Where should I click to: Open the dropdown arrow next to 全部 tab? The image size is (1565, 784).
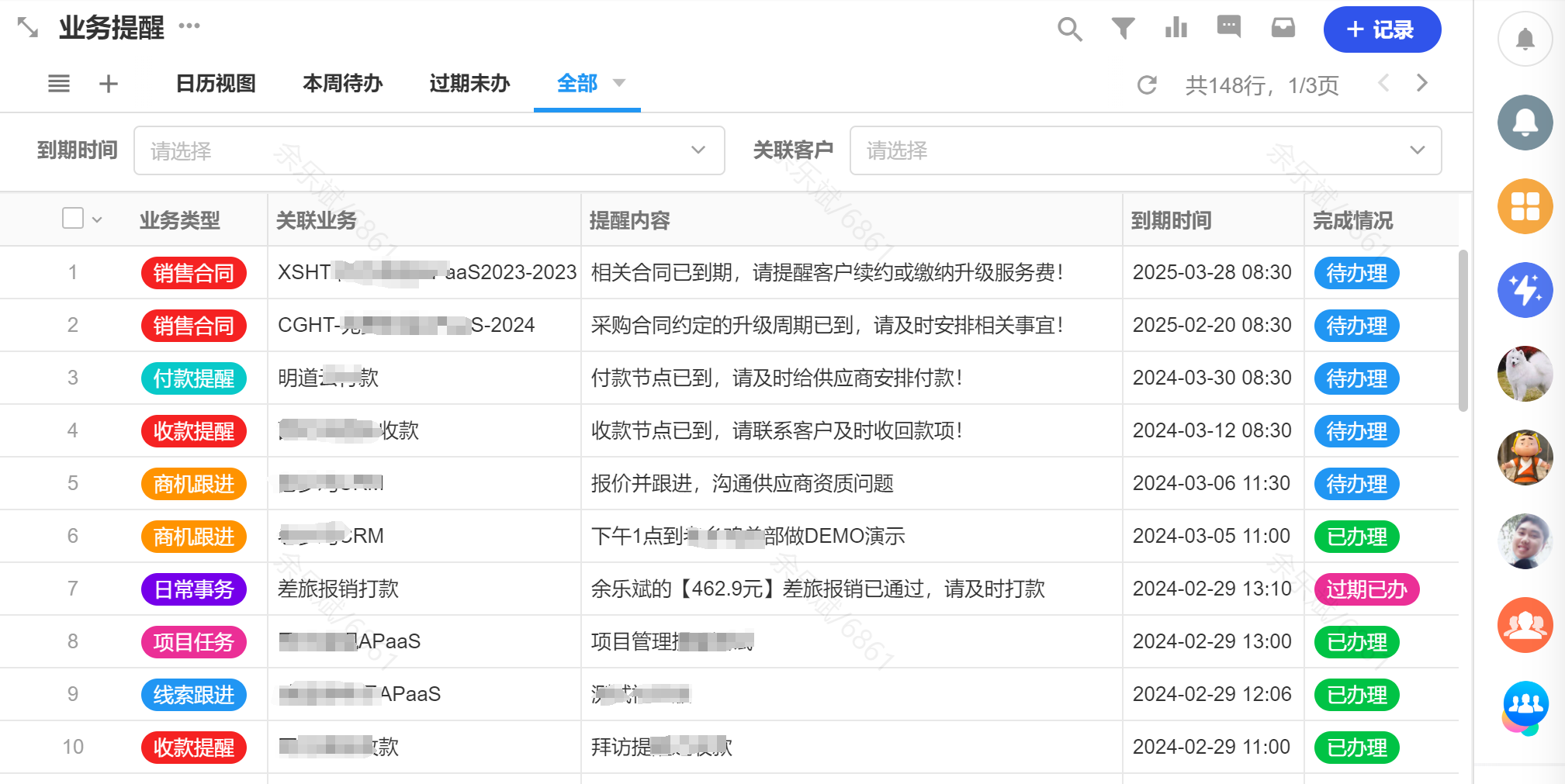click(619, 83)
